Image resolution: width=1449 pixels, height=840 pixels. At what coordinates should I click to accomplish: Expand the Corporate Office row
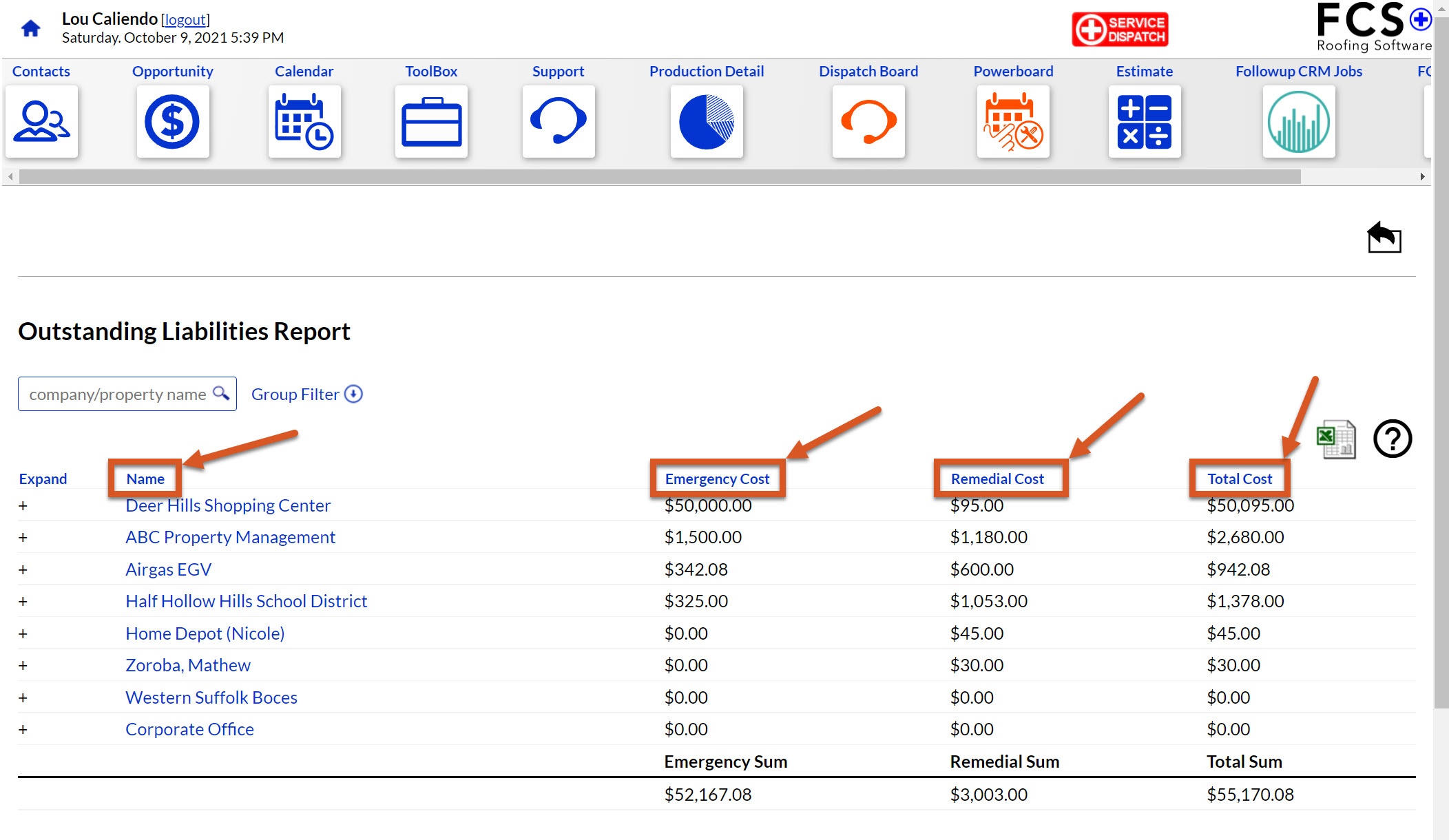(x=23, y=730)
